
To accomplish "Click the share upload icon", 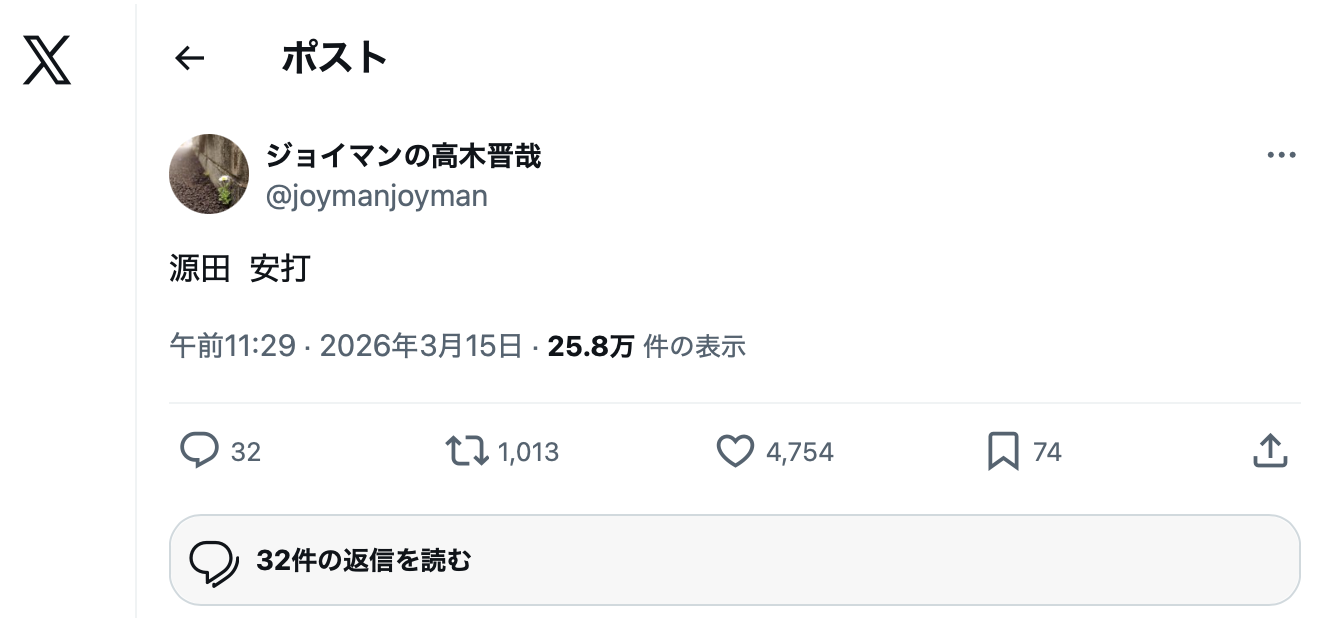I will (x=1269, y=451).
